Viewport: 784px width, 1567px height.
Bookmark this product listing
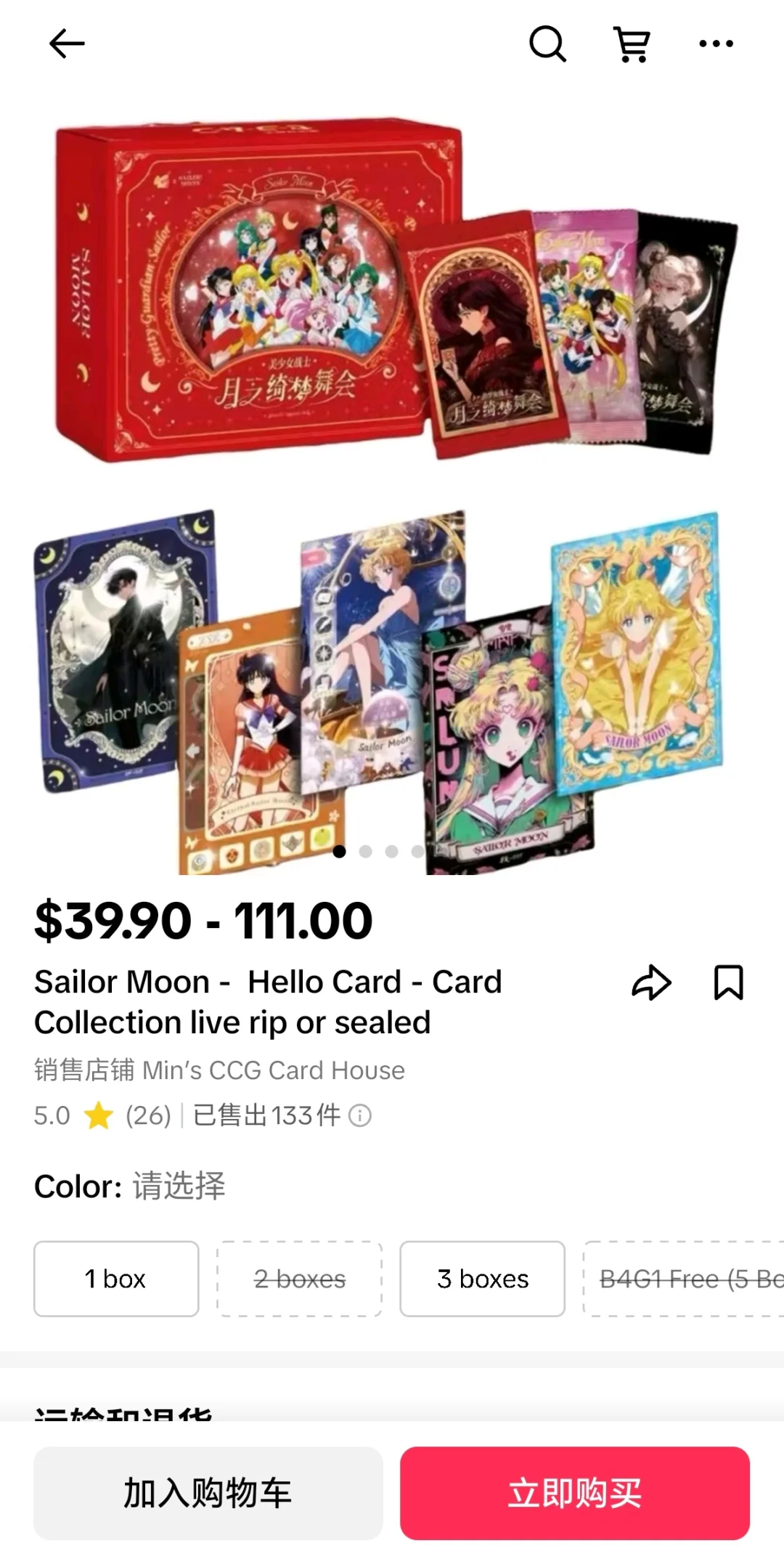pos(729,982)
